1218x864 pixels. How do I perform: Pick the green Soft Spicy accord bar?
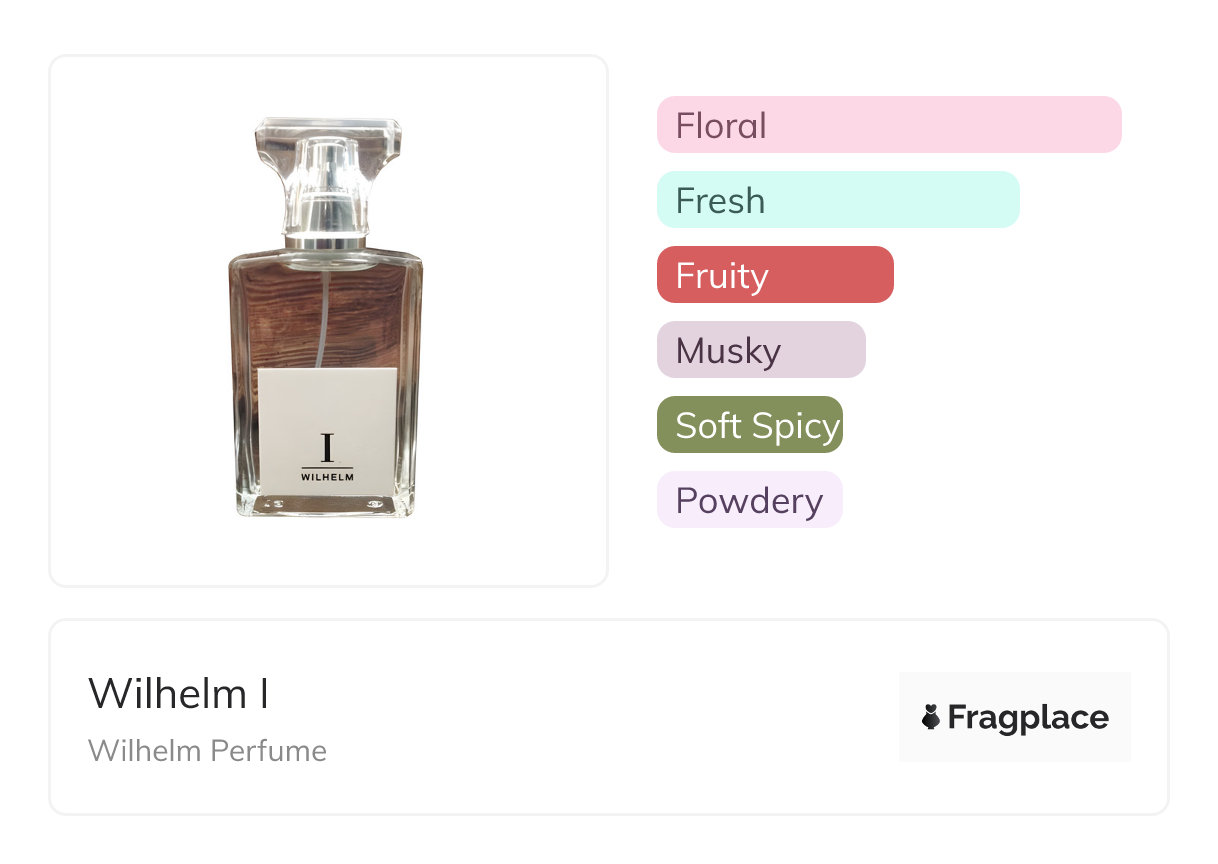coord(750,425)
